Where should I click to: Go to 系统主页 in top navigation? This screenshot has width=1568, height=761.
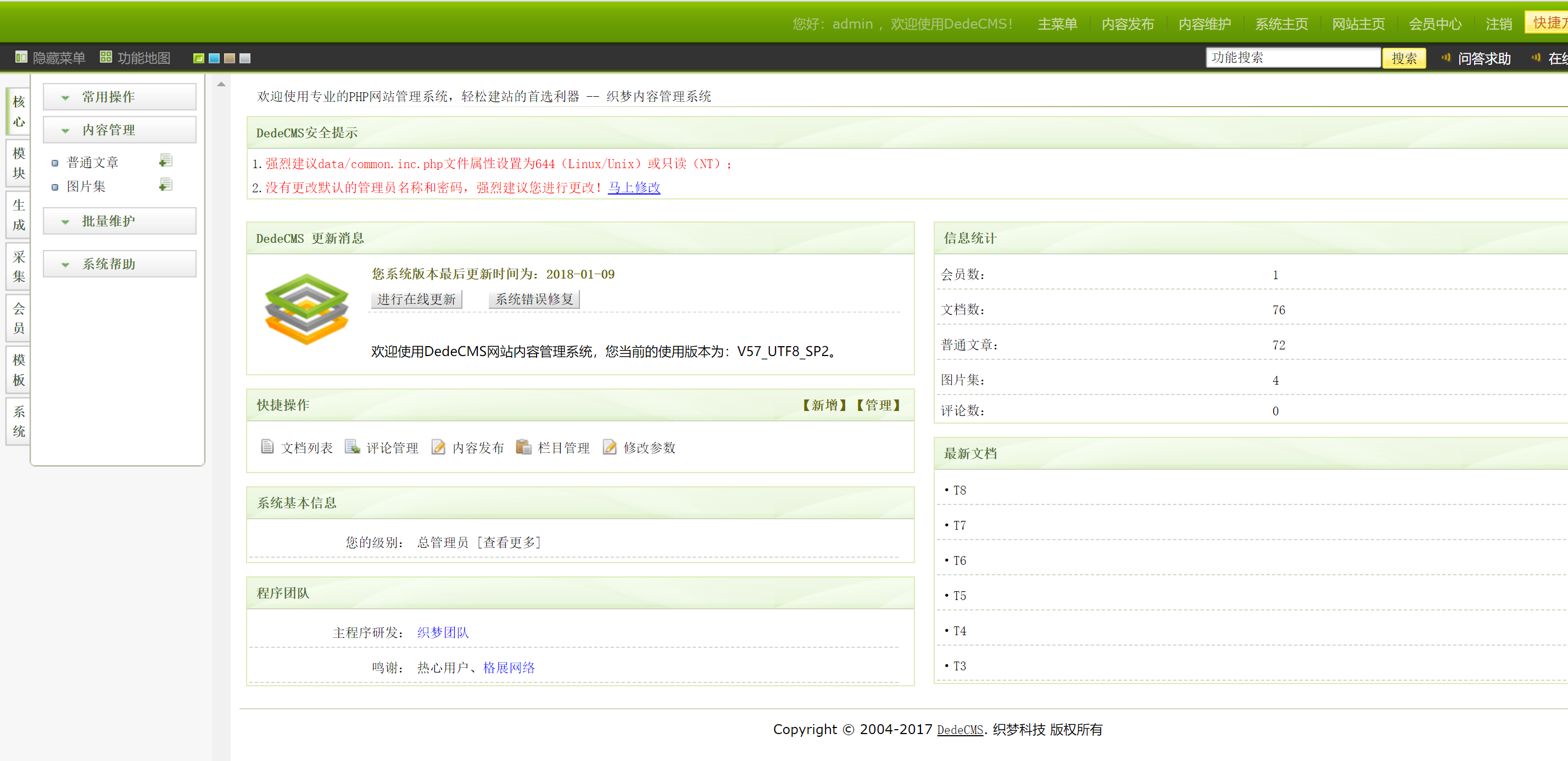point(1281,24)
